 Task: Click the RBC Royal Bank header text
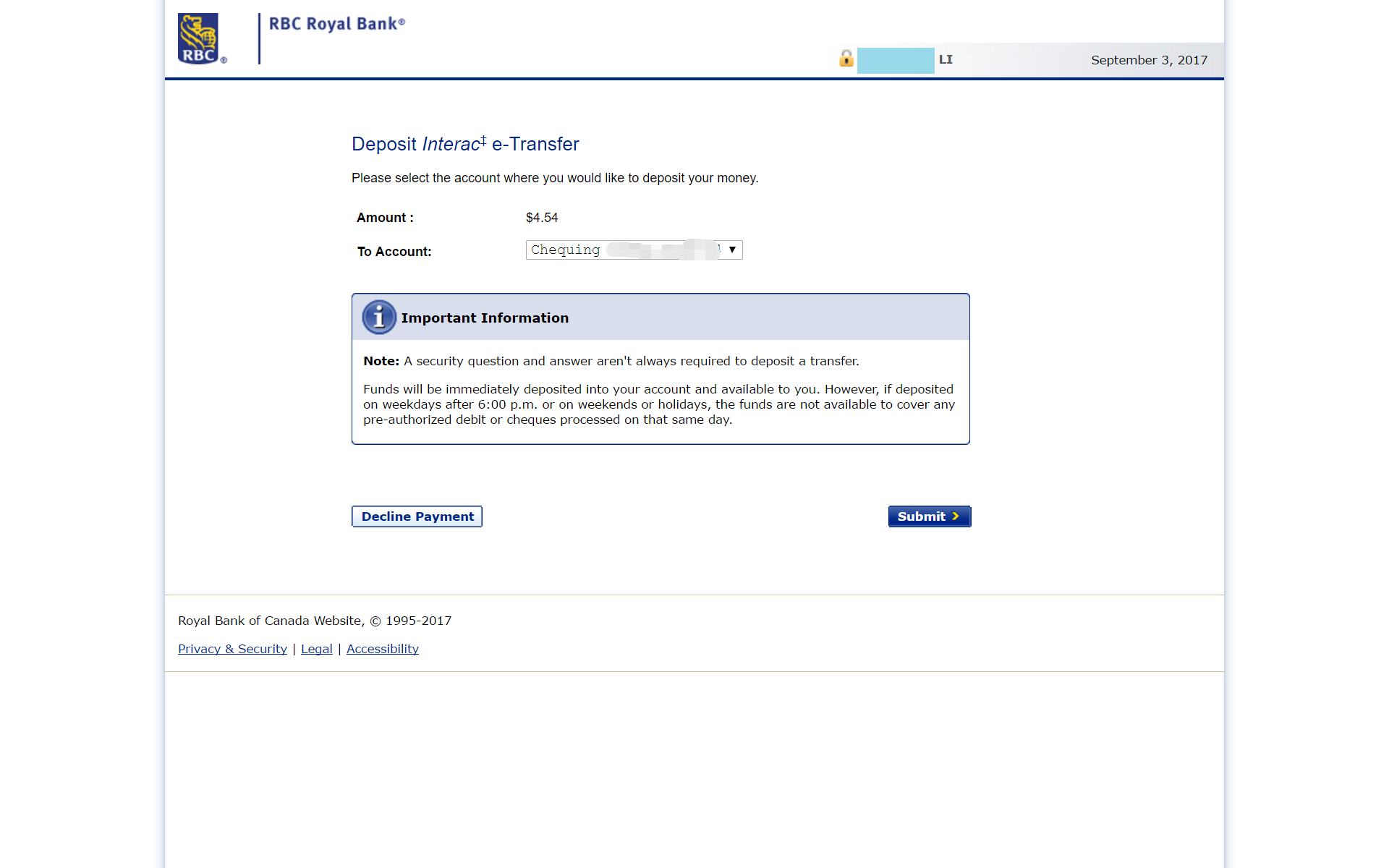tap(337, 24)
